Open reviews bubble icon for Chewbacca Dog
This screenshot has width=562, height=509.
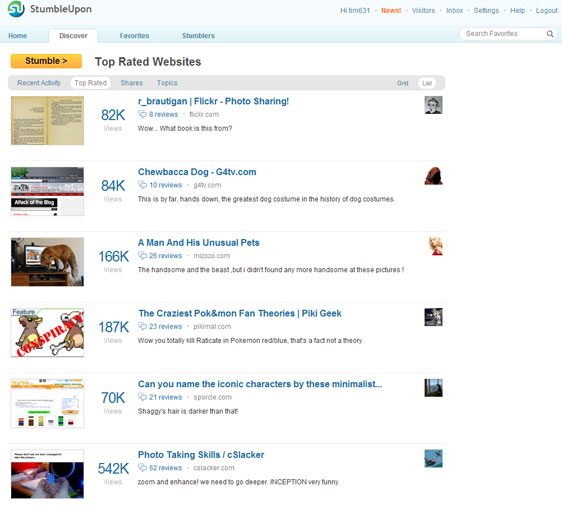point(142,185)
